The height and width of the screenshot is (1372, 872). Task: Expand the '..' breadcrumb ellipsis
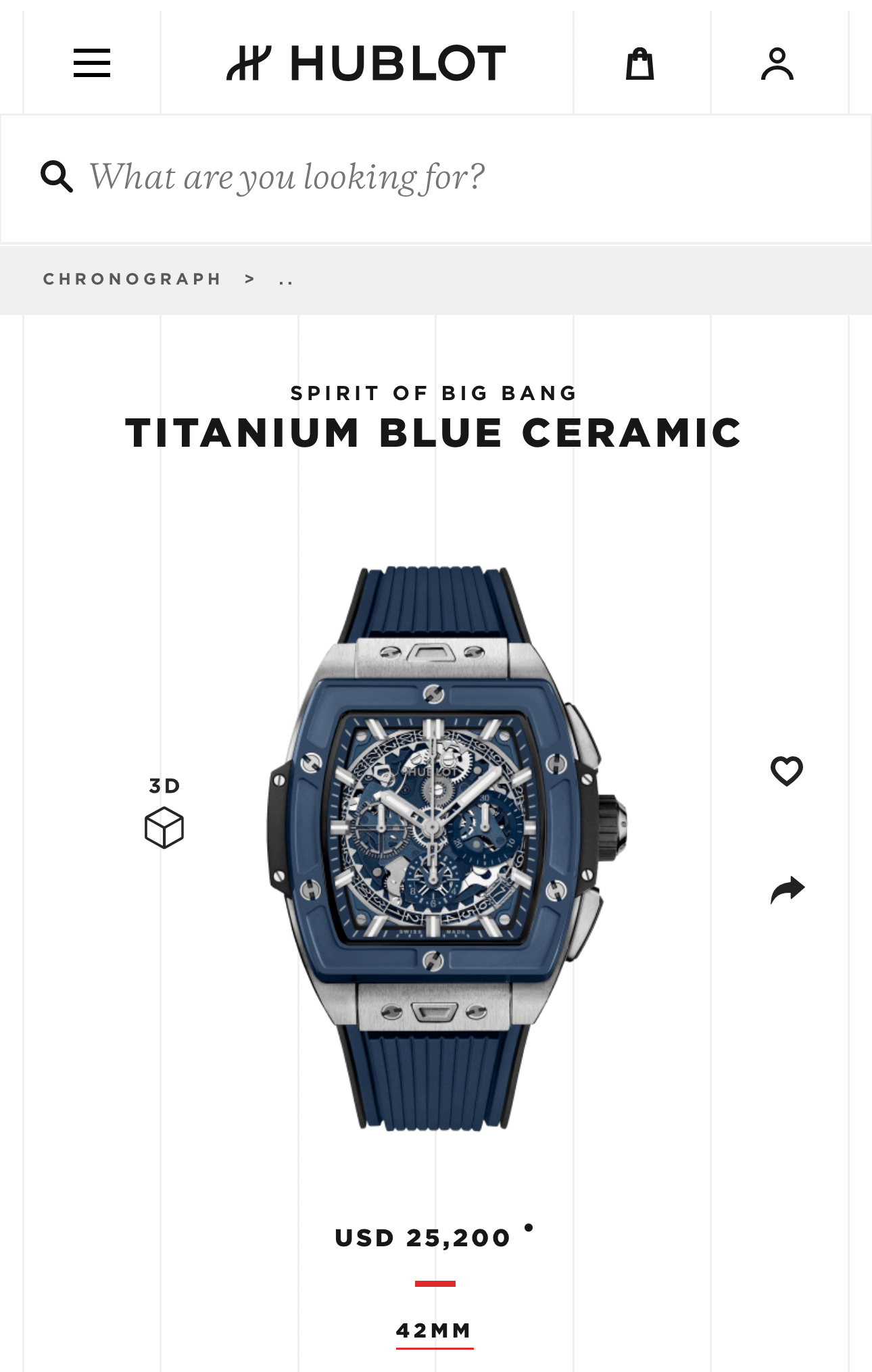[286, 280]
